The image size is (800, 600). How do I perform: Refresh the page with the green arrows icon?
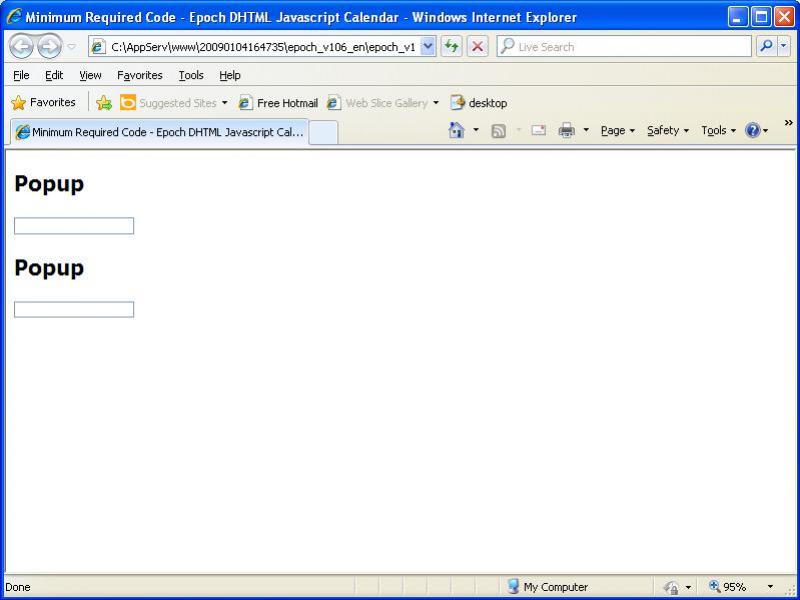click(451, 47)
